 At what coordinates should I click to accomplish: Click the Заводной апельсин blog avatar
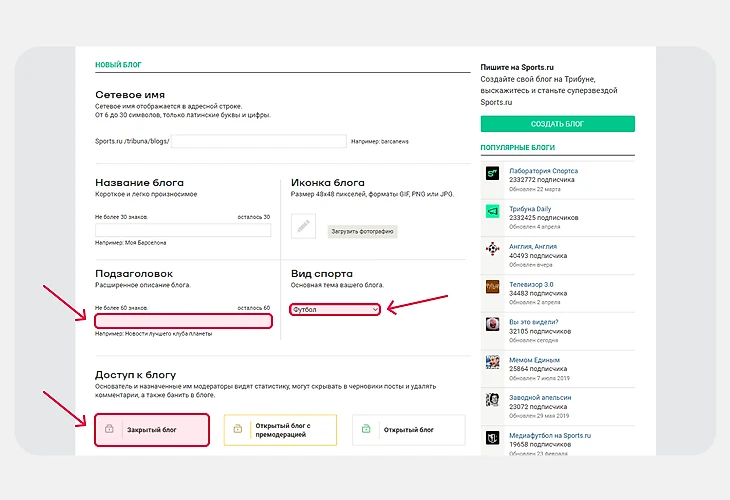(492, 400)
